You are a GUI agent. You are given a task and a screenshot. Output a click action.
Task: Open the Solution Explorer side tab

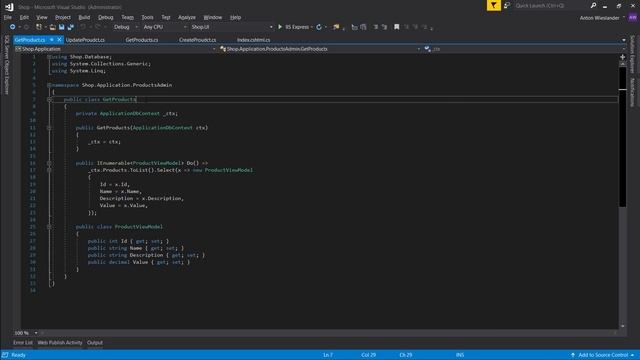pos(632,54)
